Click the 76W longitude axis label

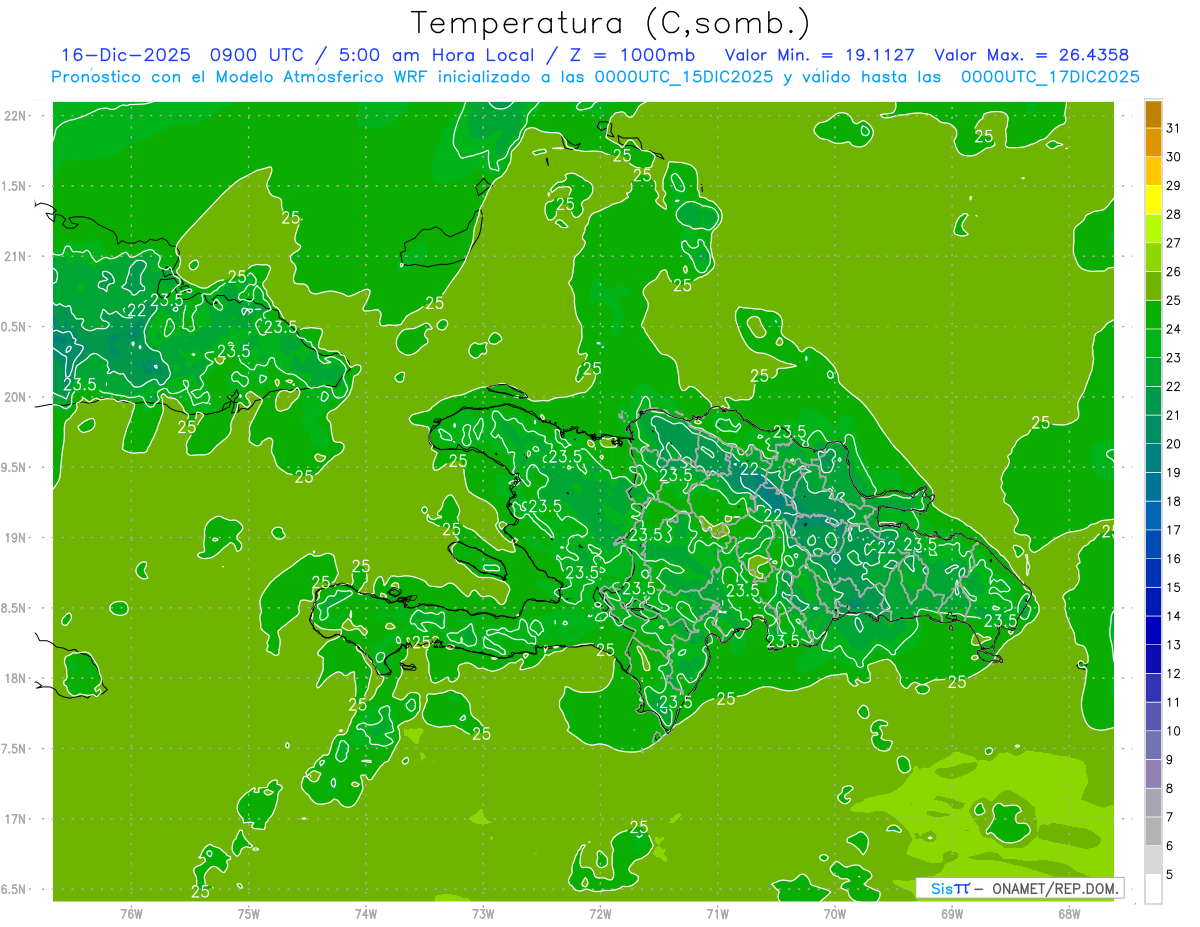131,914
